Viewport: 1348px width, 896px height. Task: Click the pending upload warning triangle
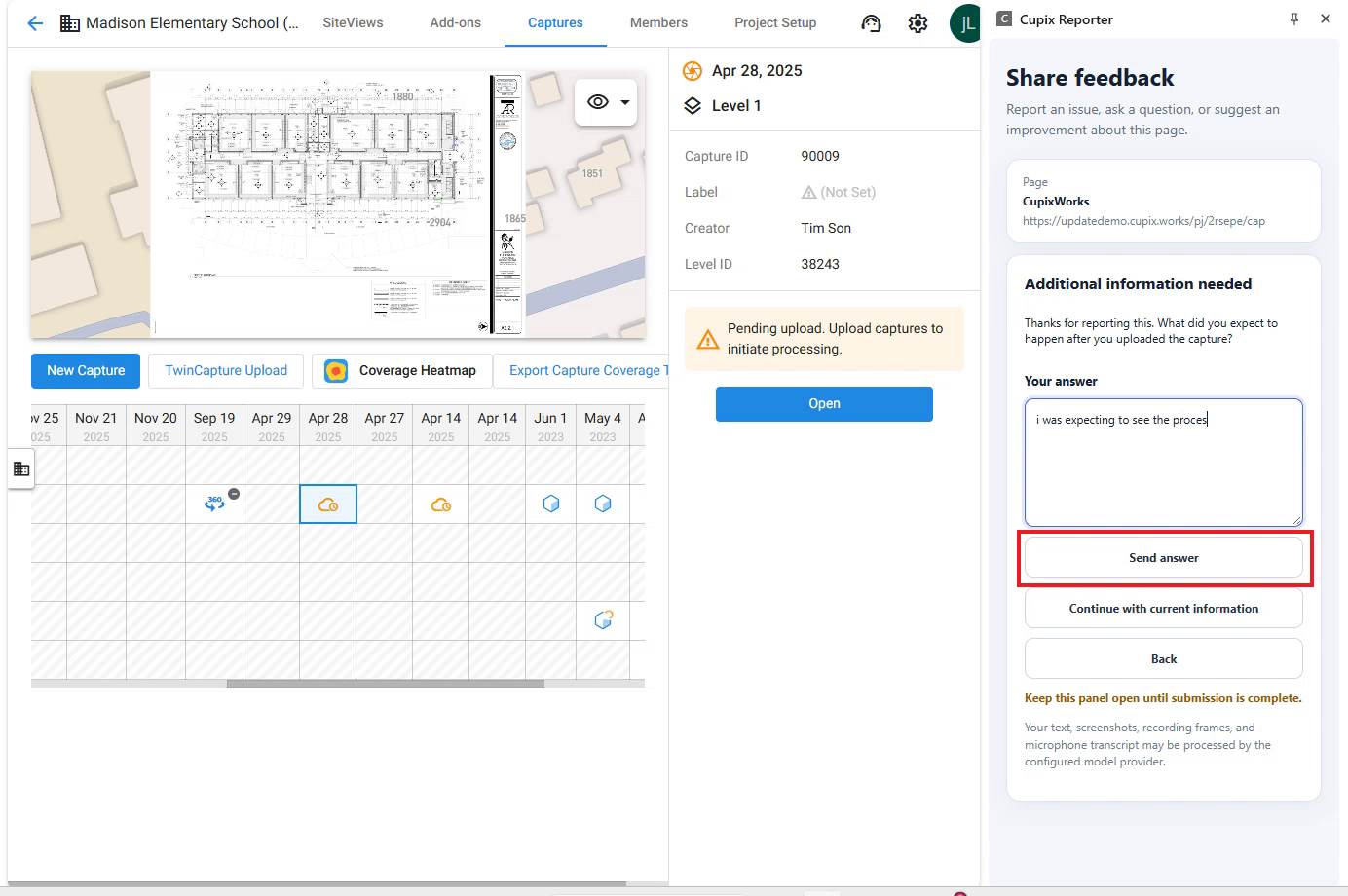[x=707, y=340]
